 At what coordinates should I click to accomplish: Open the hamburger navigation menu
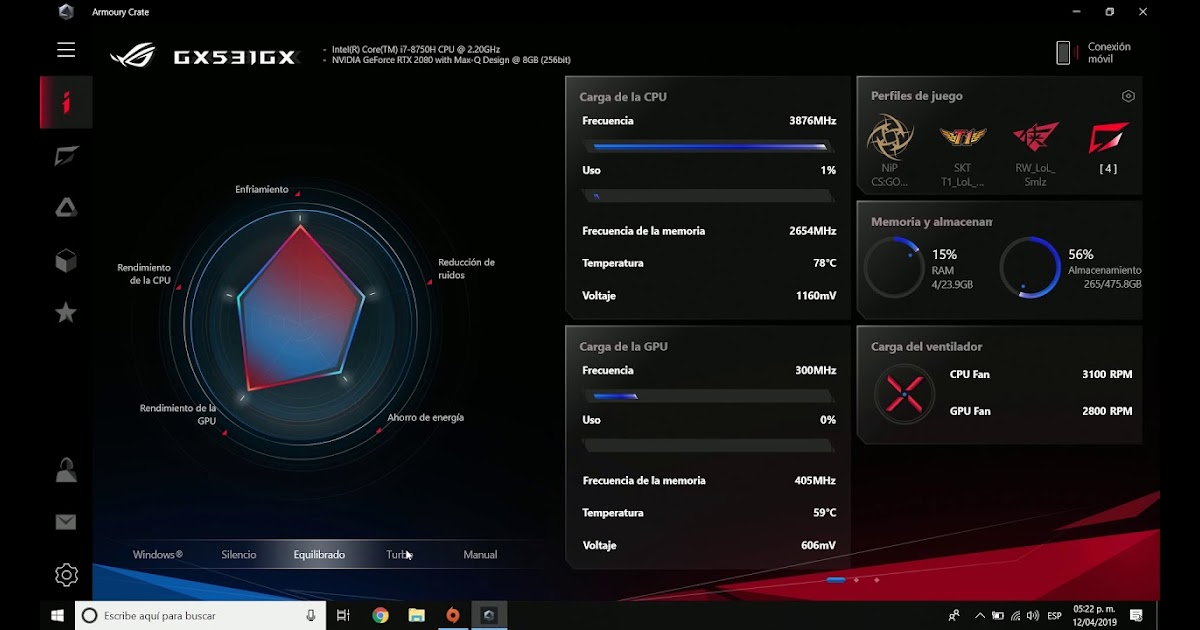coord(66,50)
